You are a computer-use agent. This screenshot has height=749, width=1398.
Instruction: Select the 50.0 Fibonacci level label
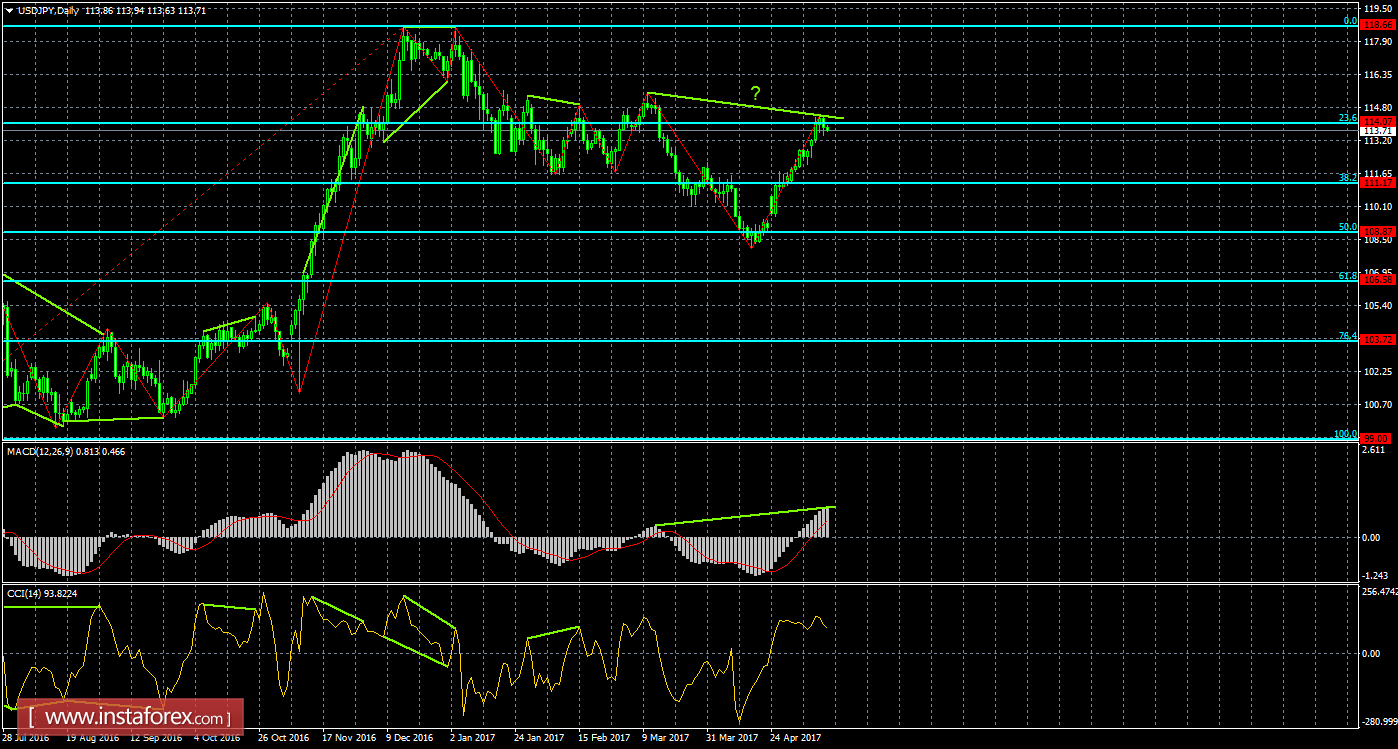(x=1347, y=227)
